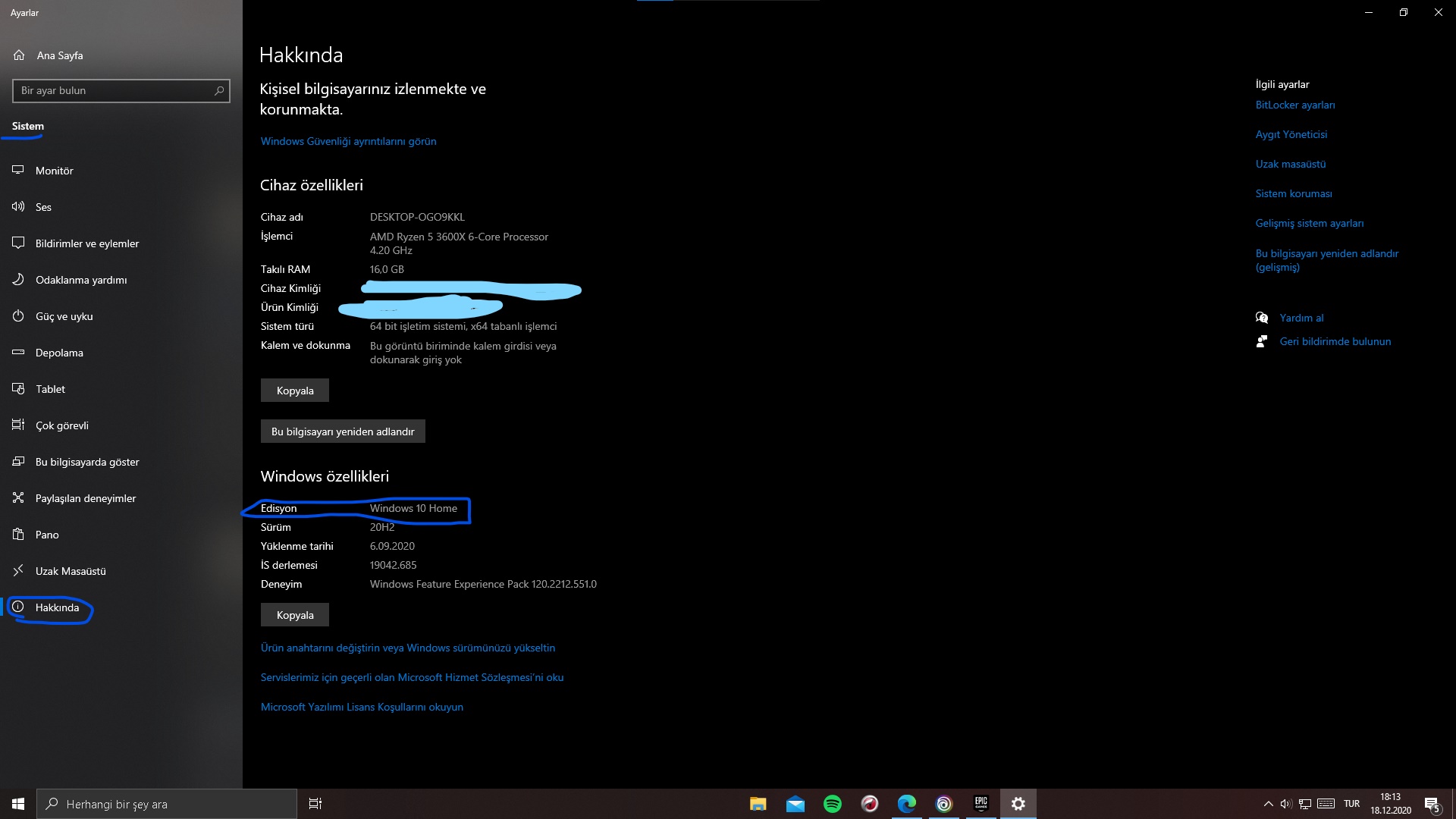Open Microsoft Yazılımı Lisans Koşulları link

pos(362,708)
